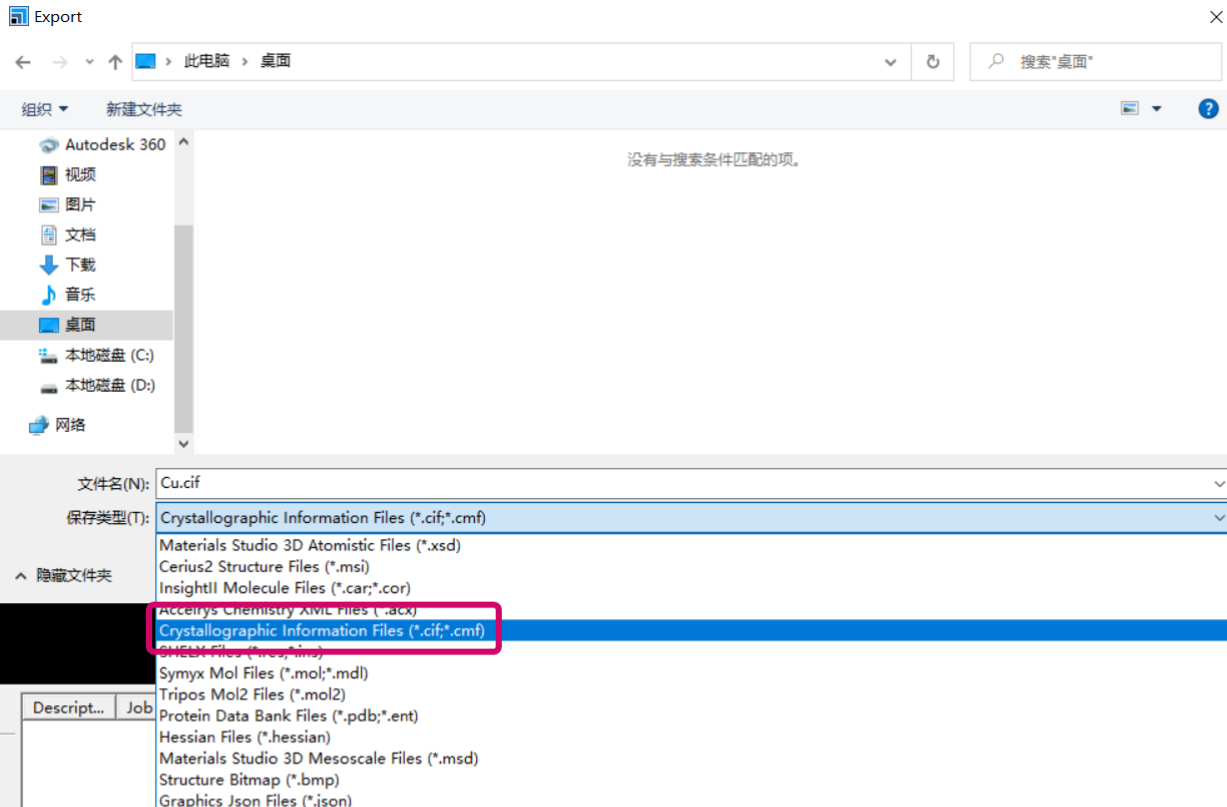Select 文档 folder in sidebar
Screen dimensions: 1227x807
pos(68,234)
